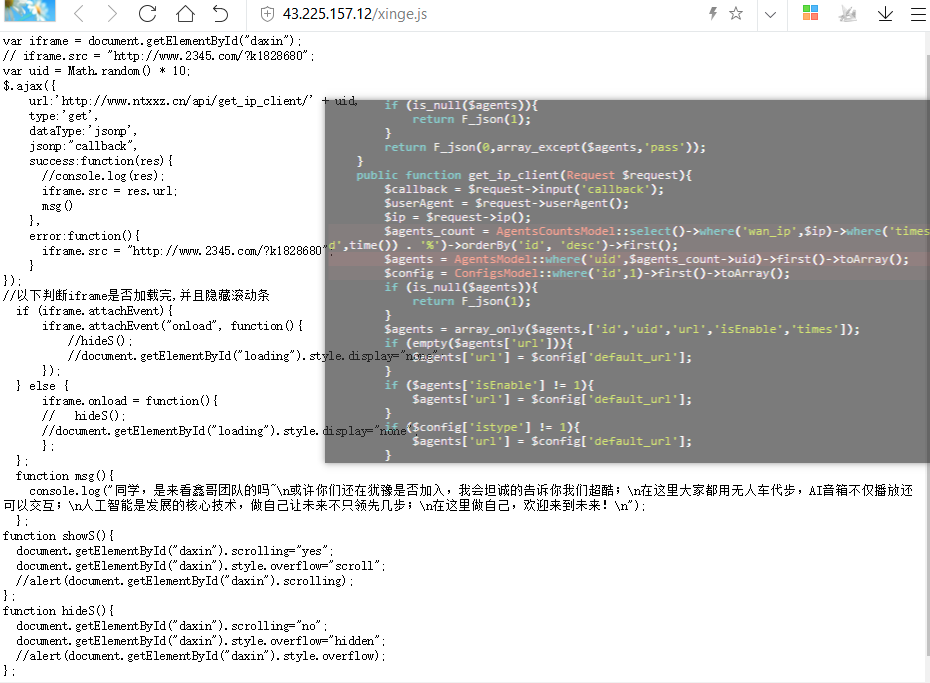Reload the xinge.js page
The height and width of the screenshot is (683, 930).
148,14
